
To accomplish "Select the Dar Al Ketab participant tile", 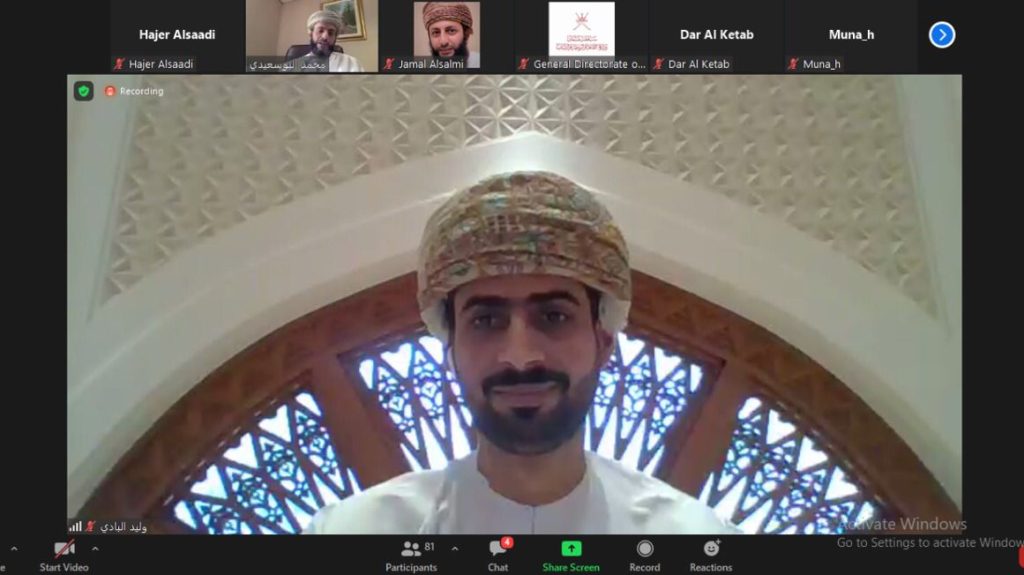I will [x=716, y=35].
